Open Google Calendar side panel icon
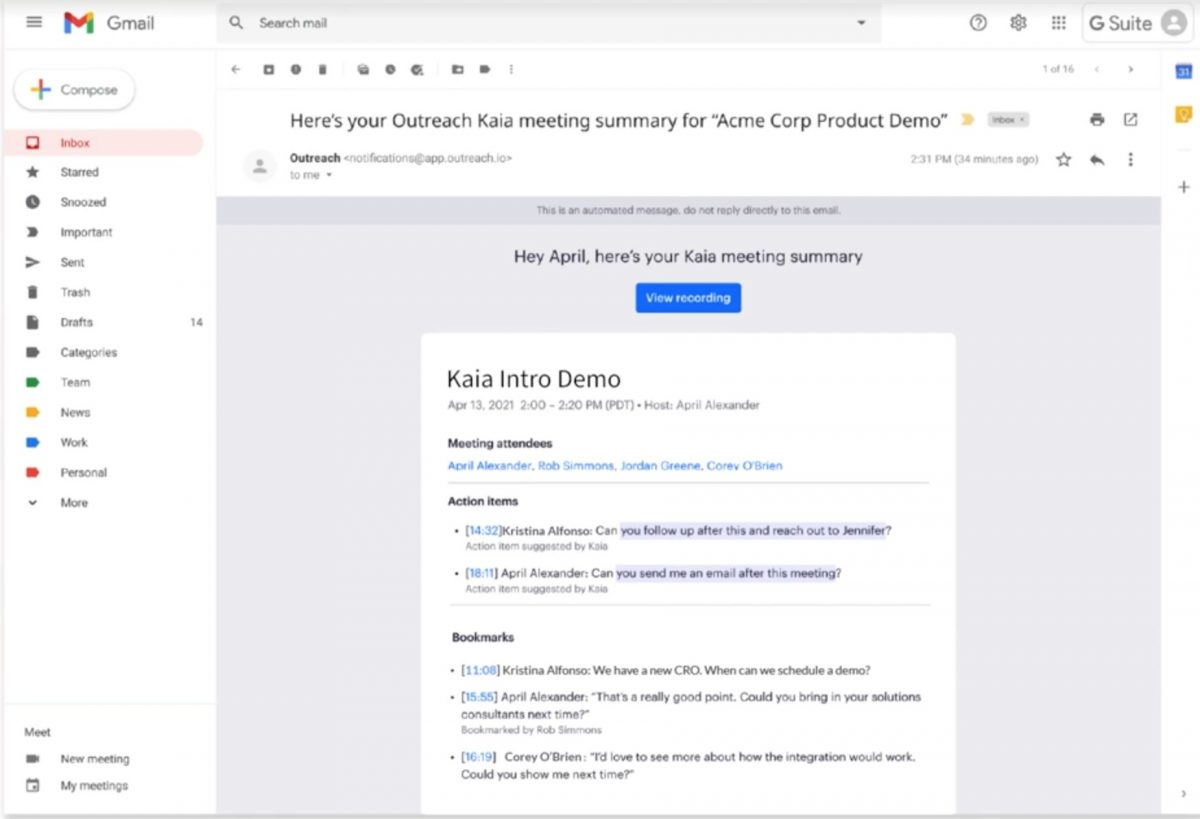The image size is (1200, 819). click(1183, 72)
